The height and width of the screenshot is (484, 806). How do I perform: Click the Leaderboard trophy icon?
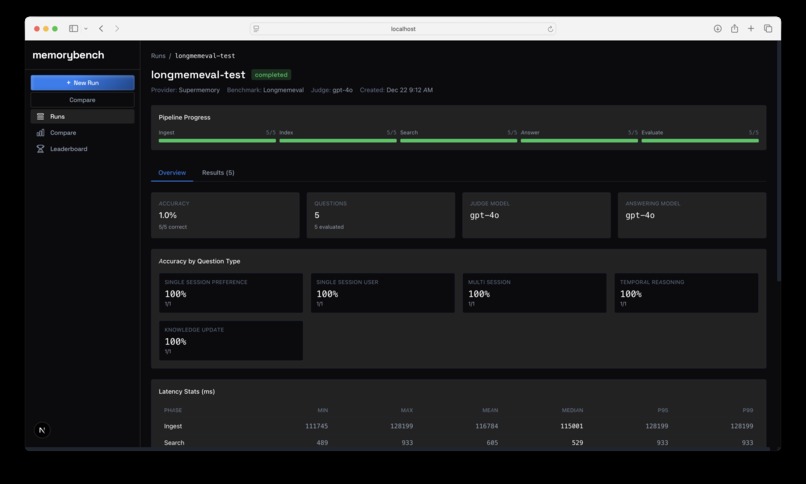click(x=41, y=149)
